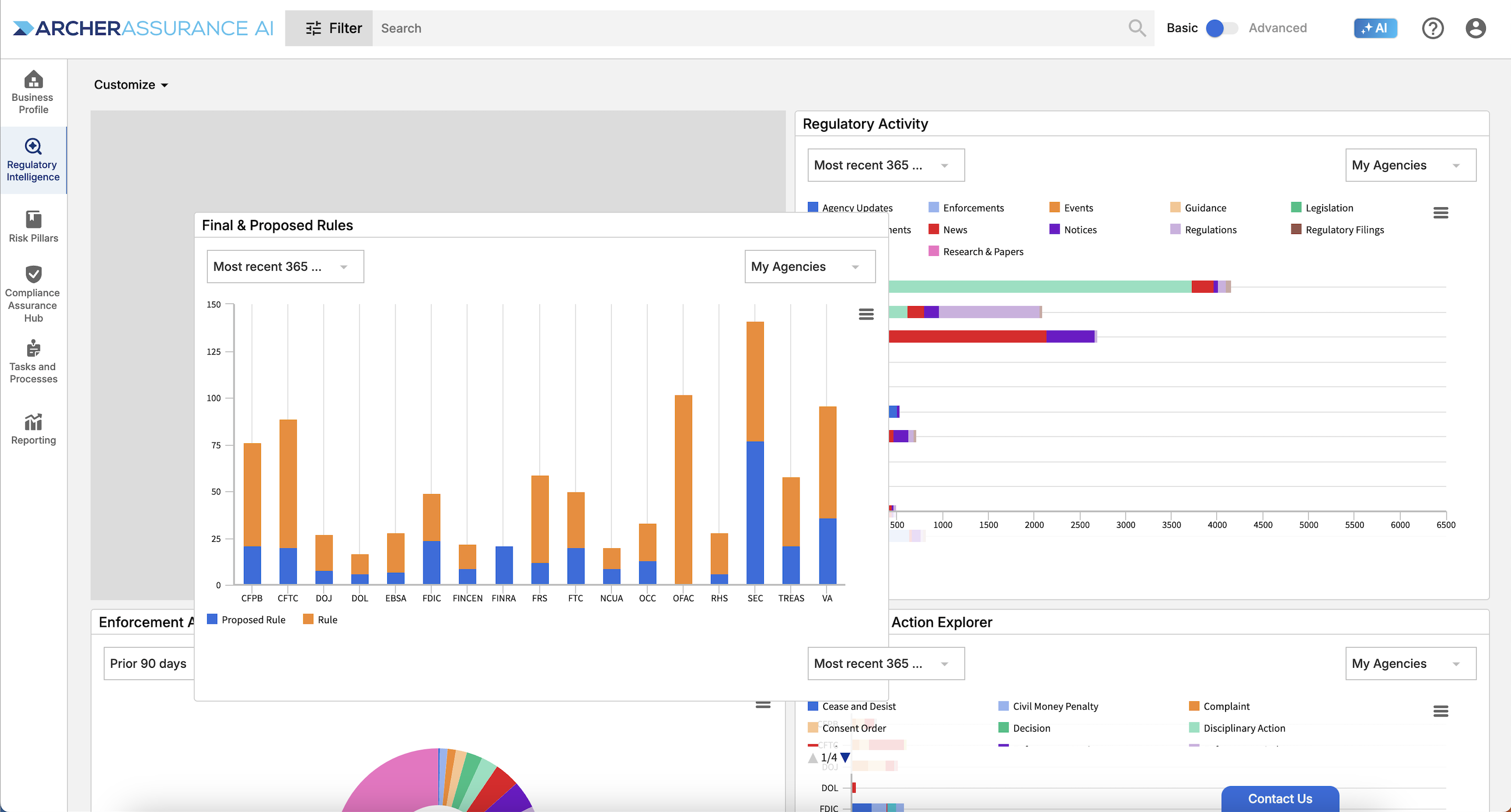
Task: Toggle Consent Order legend item
Action: [x=847, y=728]
